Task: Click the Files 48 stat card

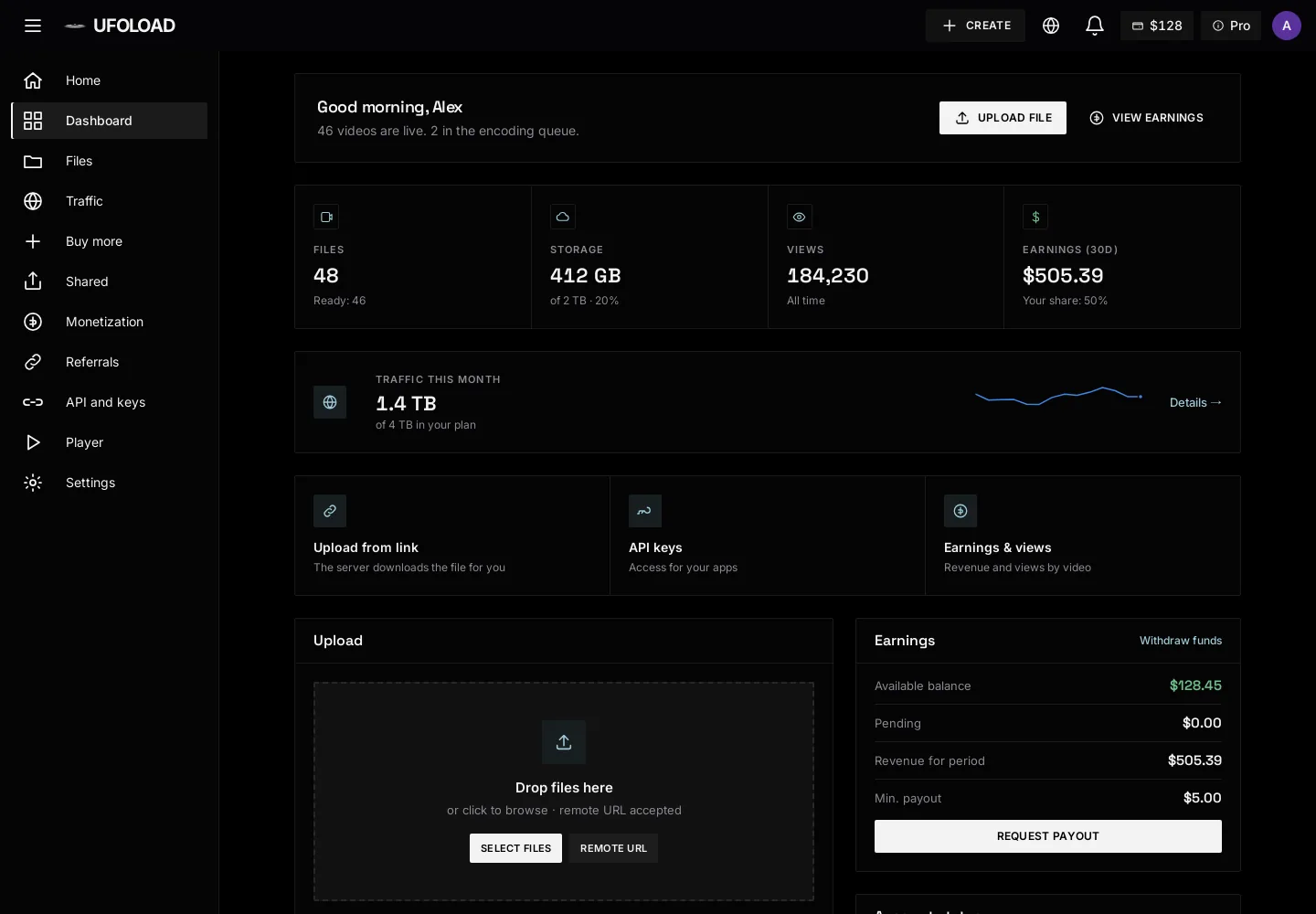Action: click(x=413, y=257)
